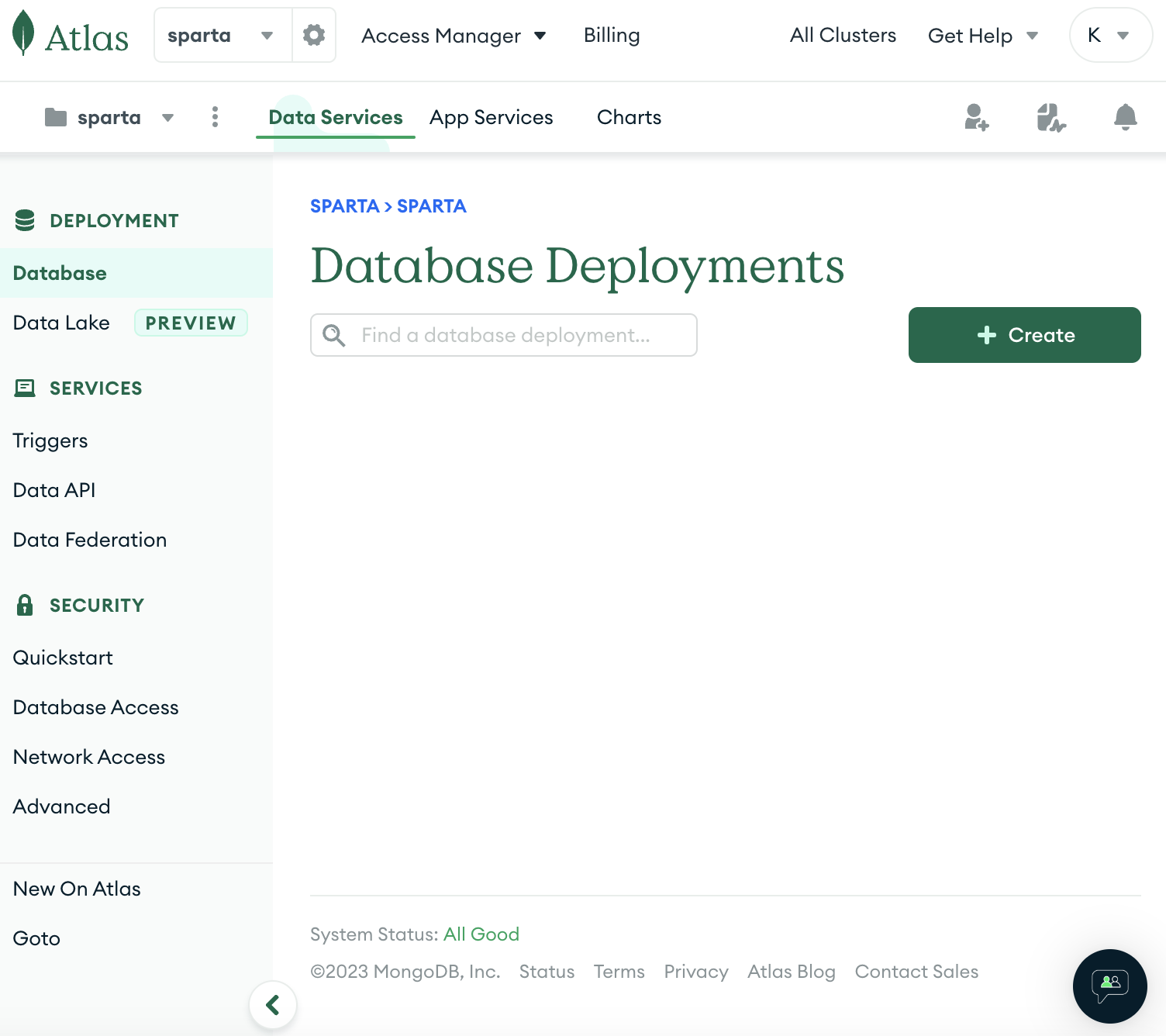Focus the Find a database deployment field
Viewport: 1166px width, 1036px height.
pyautogui.click(x=504, y=335)
